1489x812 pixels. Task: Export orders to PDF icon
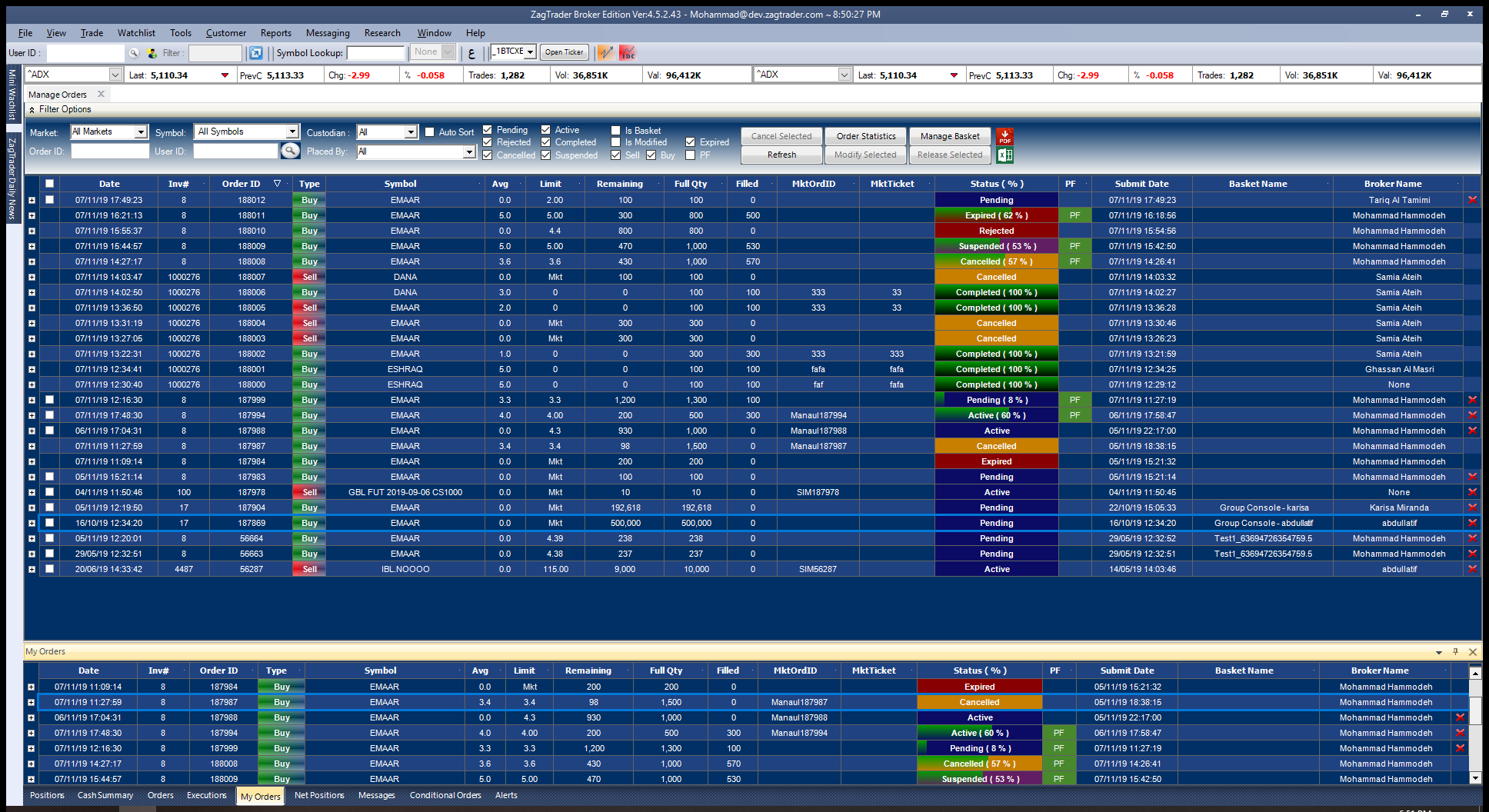[x=1004, y=136]
